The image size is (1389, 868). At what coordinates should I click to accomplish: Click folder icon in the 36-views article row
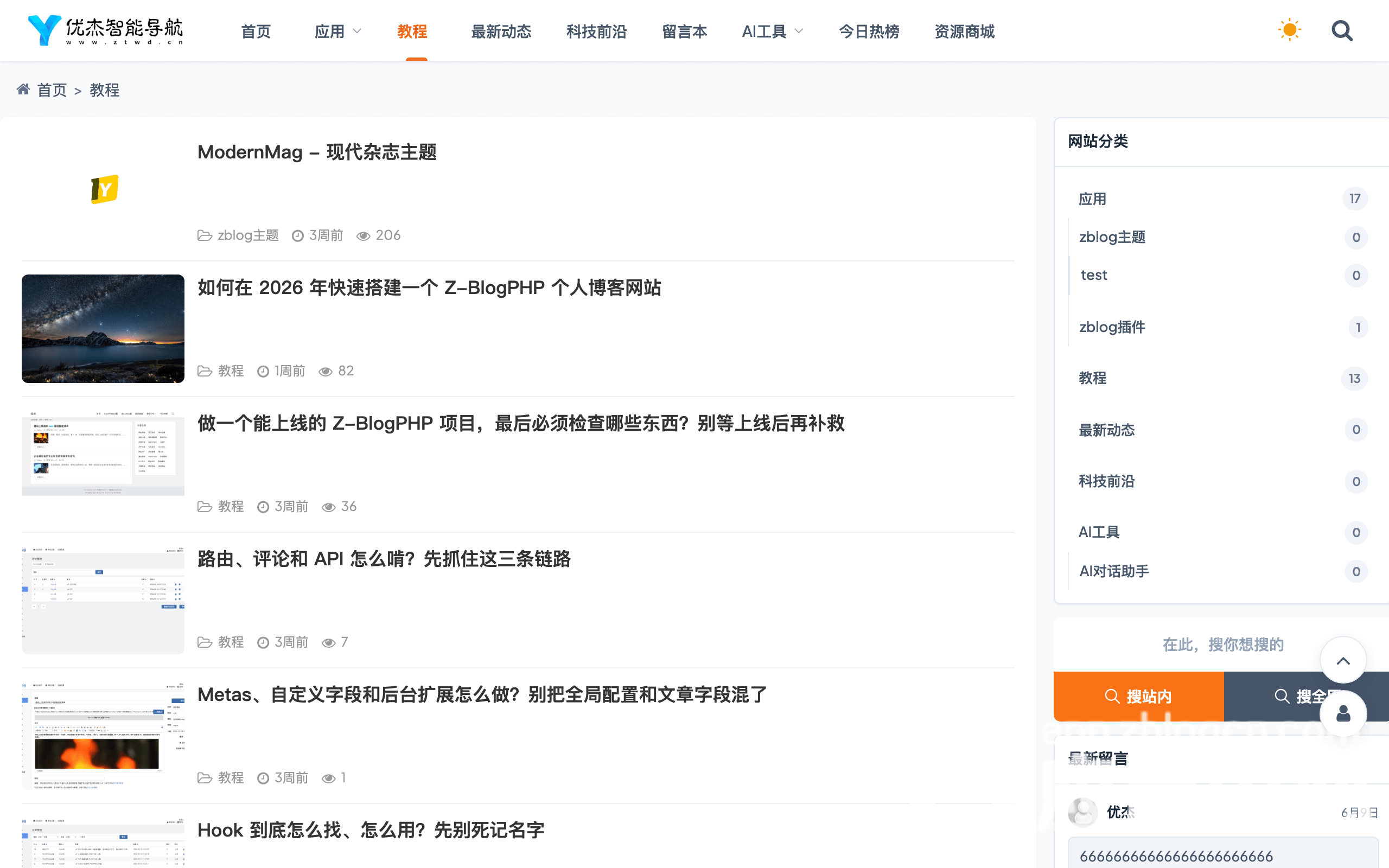click(x=205, y=506)
